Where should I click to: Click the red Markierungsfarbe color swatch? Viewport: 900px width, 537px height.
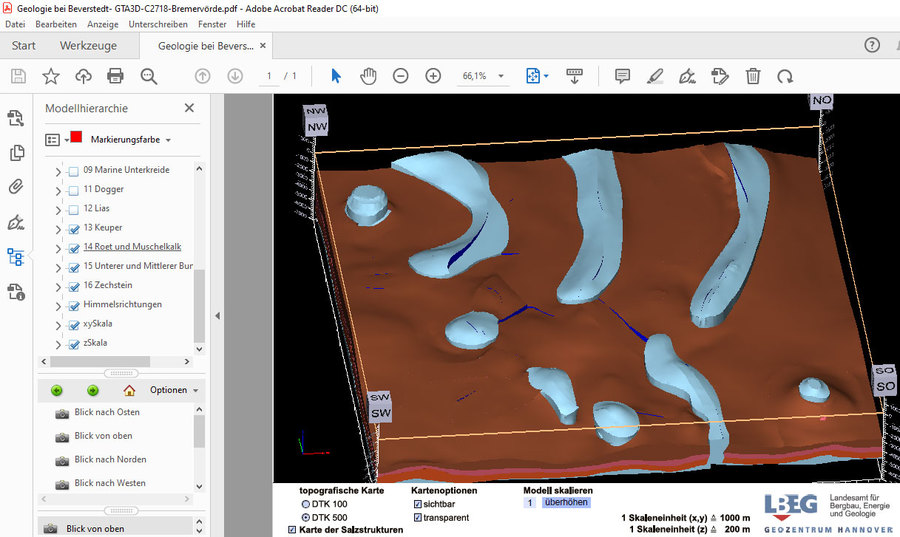click(77, 138)
